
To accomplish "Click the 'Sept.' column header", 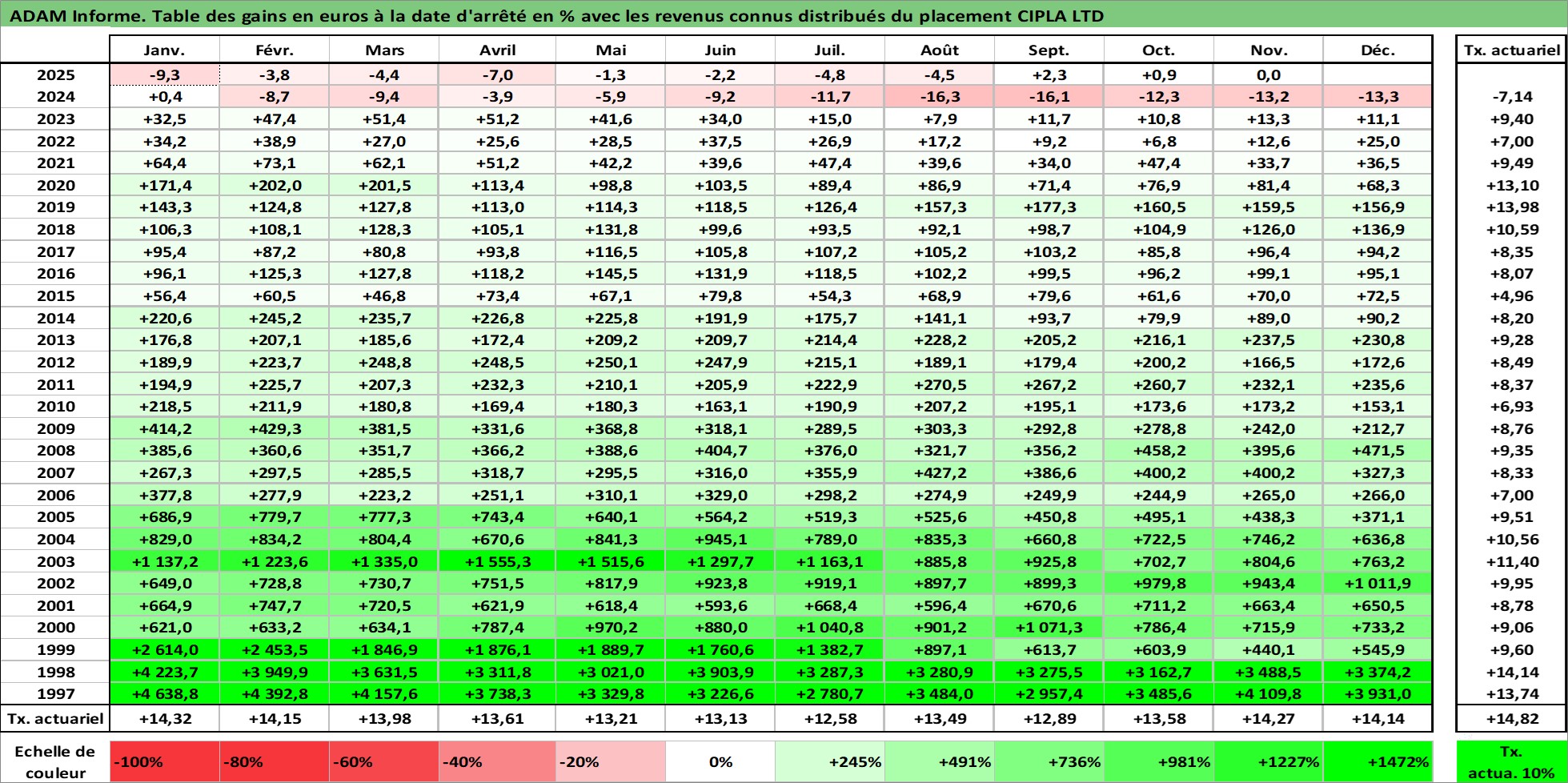I will (1049, 50).
